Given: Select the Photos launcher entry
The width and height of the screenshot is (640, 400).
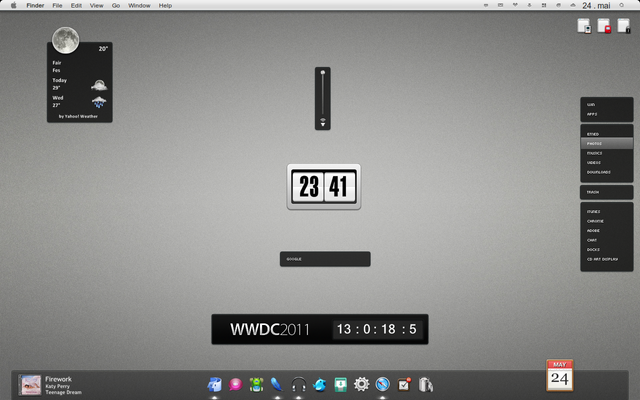Looking at the screenshot, I should pos(607,143).
